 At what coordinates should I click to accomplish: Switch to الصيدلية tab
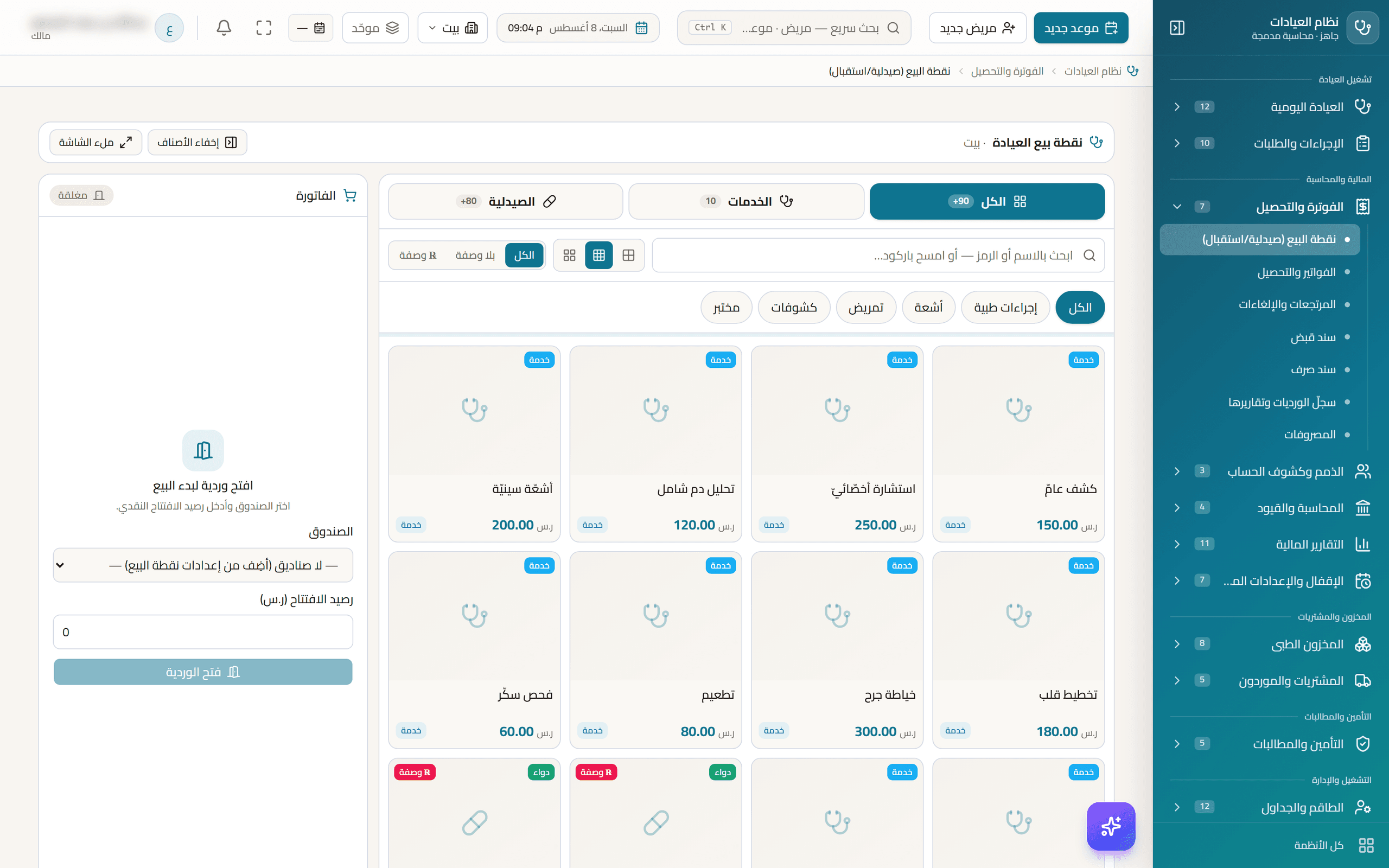[506, 201]
